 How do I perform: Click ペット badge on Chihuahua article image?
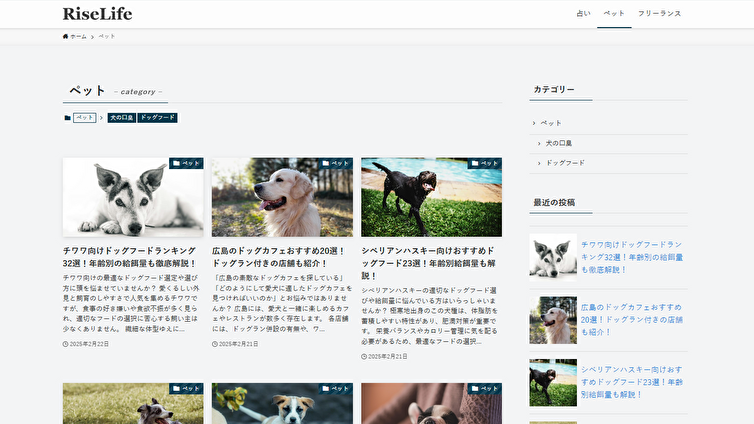(186, 163)
